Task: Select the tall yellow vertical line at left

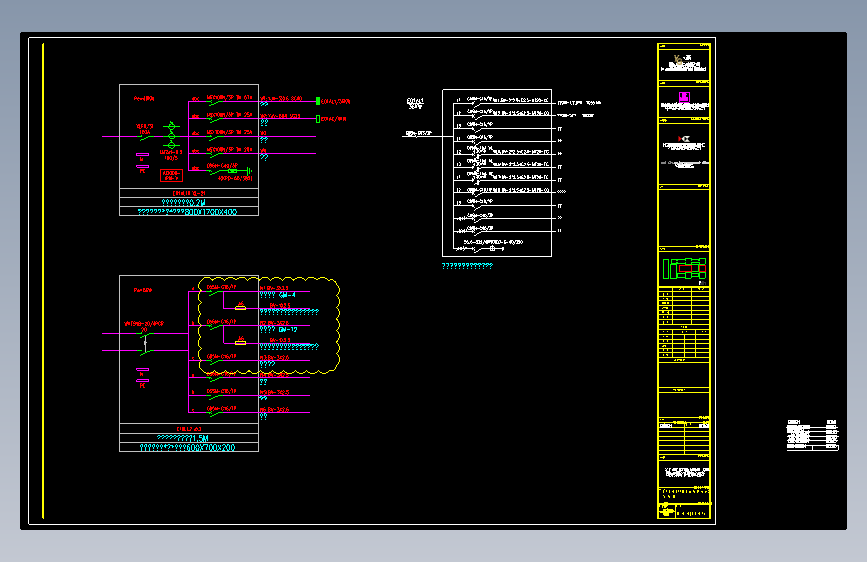Action: tap(43, 281)
